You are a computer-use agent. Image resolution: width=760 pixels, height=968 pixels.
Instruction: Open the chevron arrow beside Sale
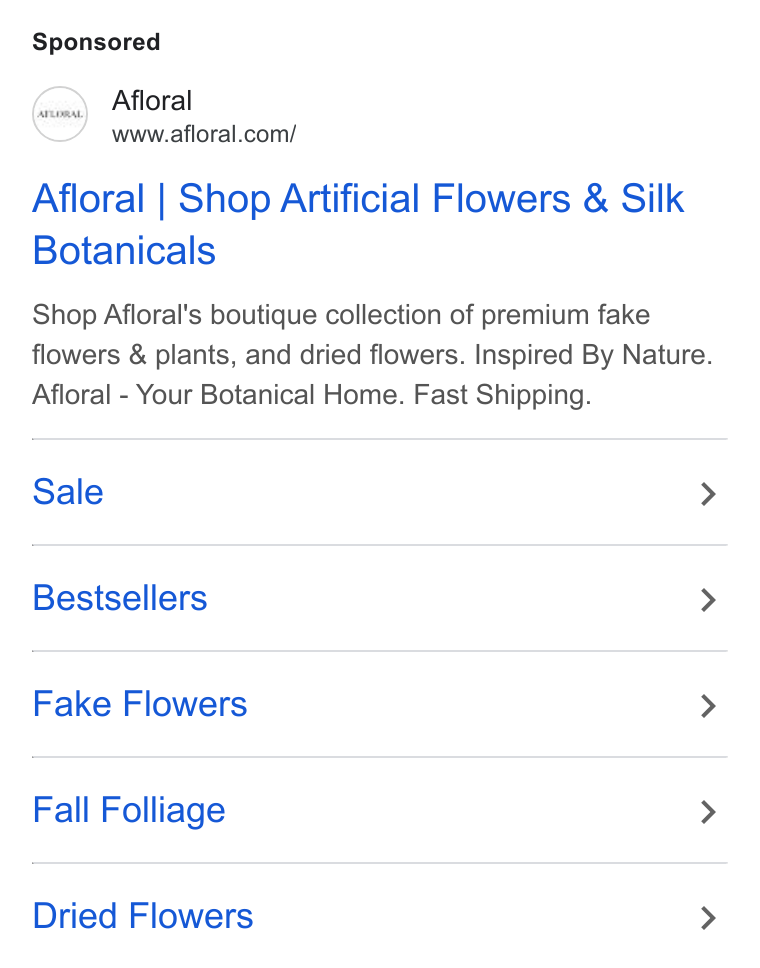point(708,494)
